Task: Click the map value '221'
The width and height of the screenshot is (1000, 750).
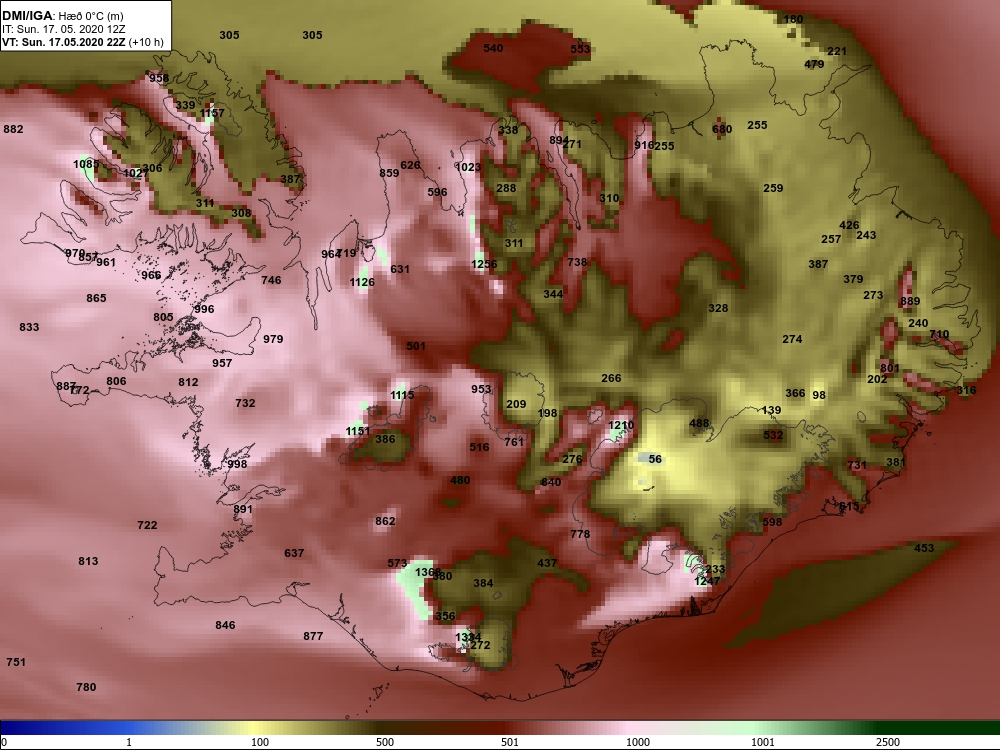Action: [837, 51]
